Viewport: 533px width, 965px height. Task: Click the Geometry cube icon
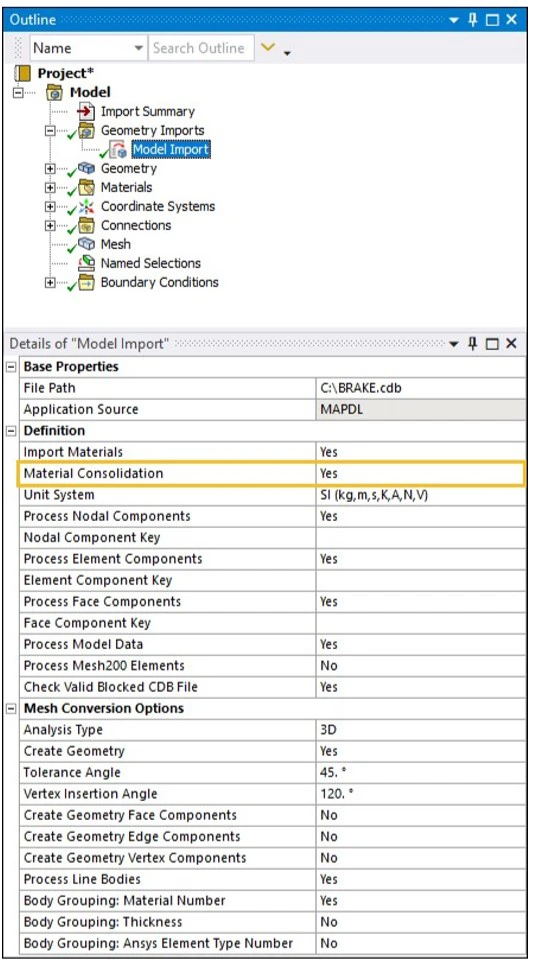[86, 168]
